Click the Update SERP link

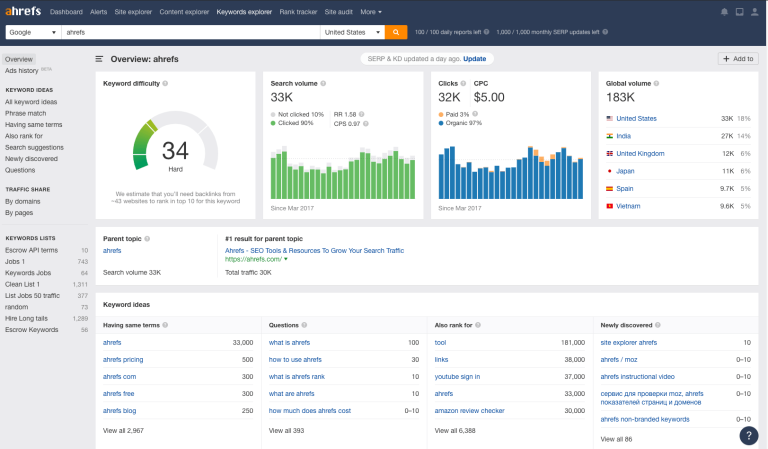click(475, 59)
